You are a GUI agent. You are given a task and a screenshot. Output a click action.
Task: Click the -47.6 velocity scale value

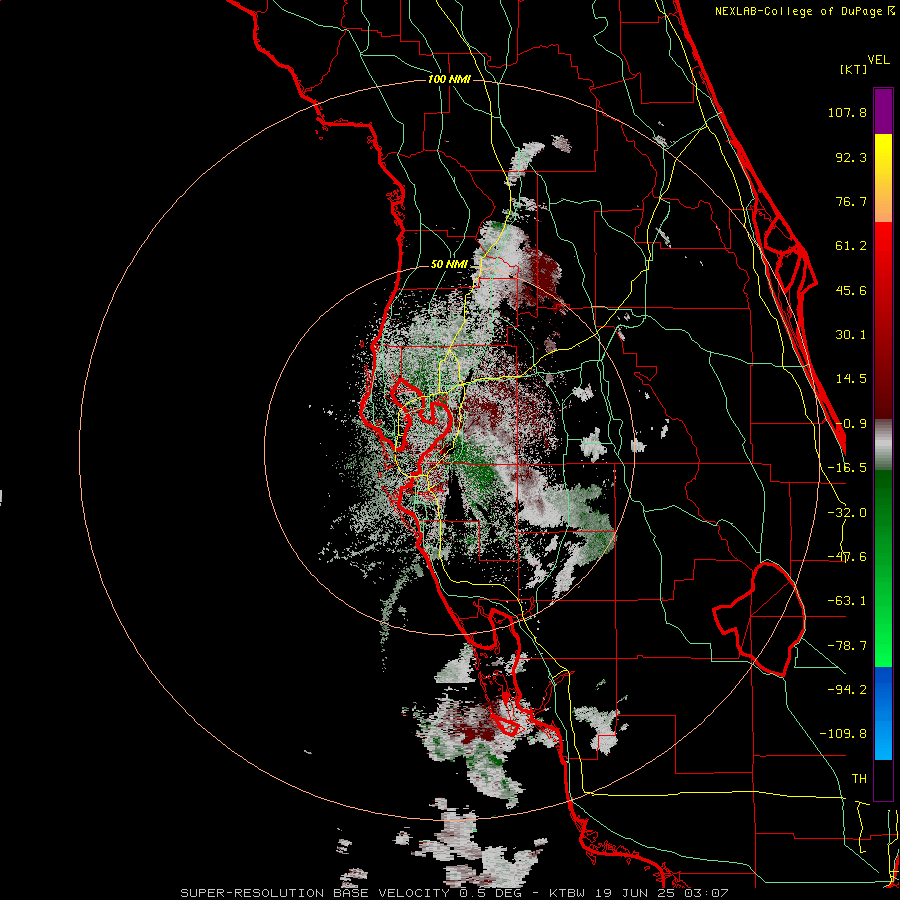847,557
